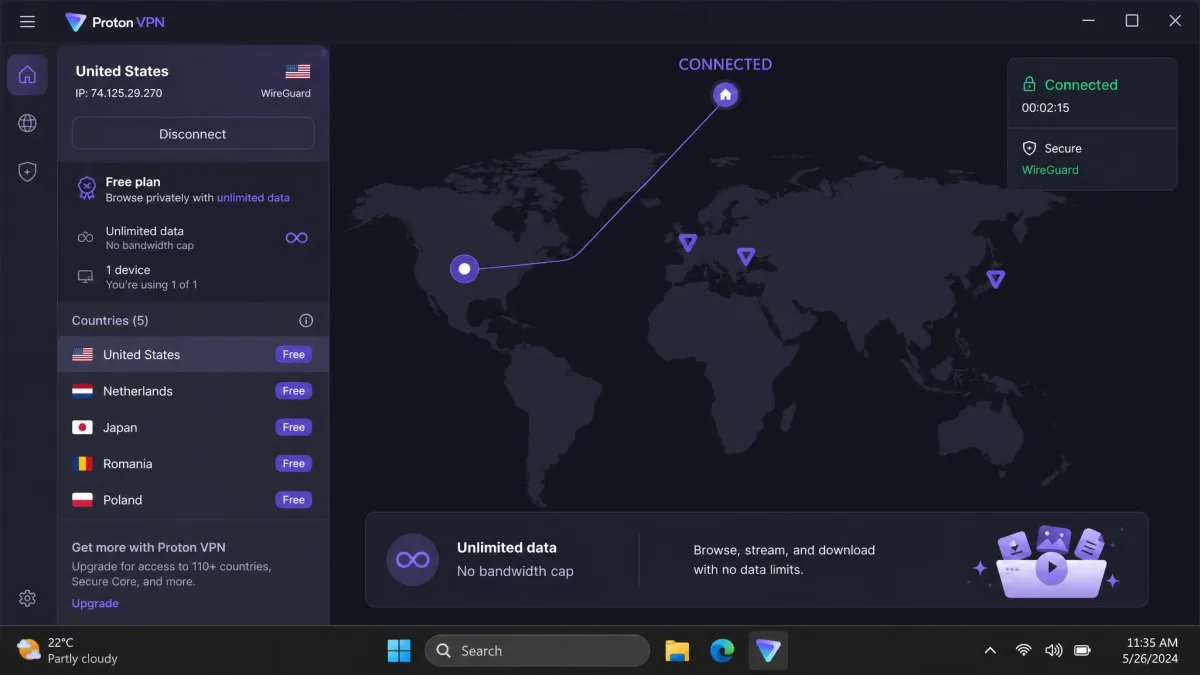The width and height of the screenshot is (1200, 675).
Task: Follow the unlimited data link
Action: (x=253, y=198)
